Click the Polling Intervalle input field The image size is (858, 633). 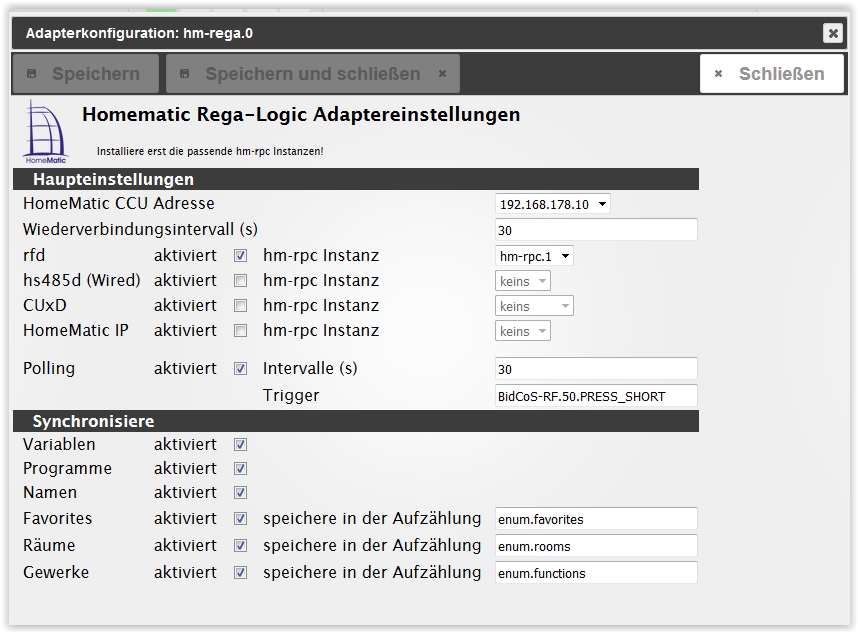tap(596, 369)
